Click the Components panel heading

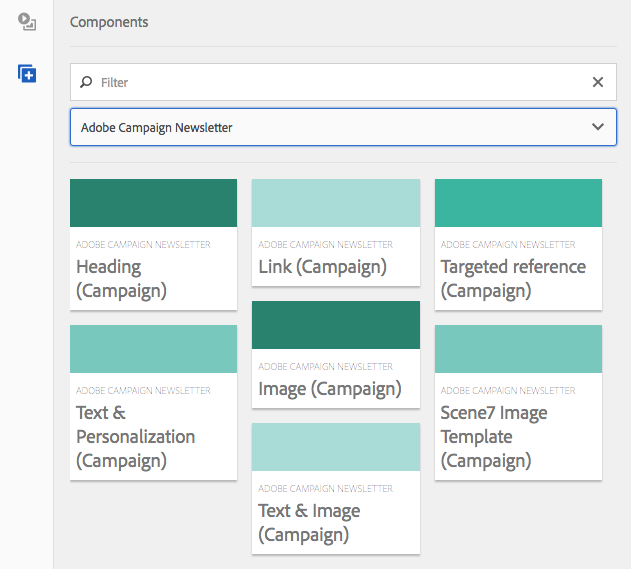[109, 22]
